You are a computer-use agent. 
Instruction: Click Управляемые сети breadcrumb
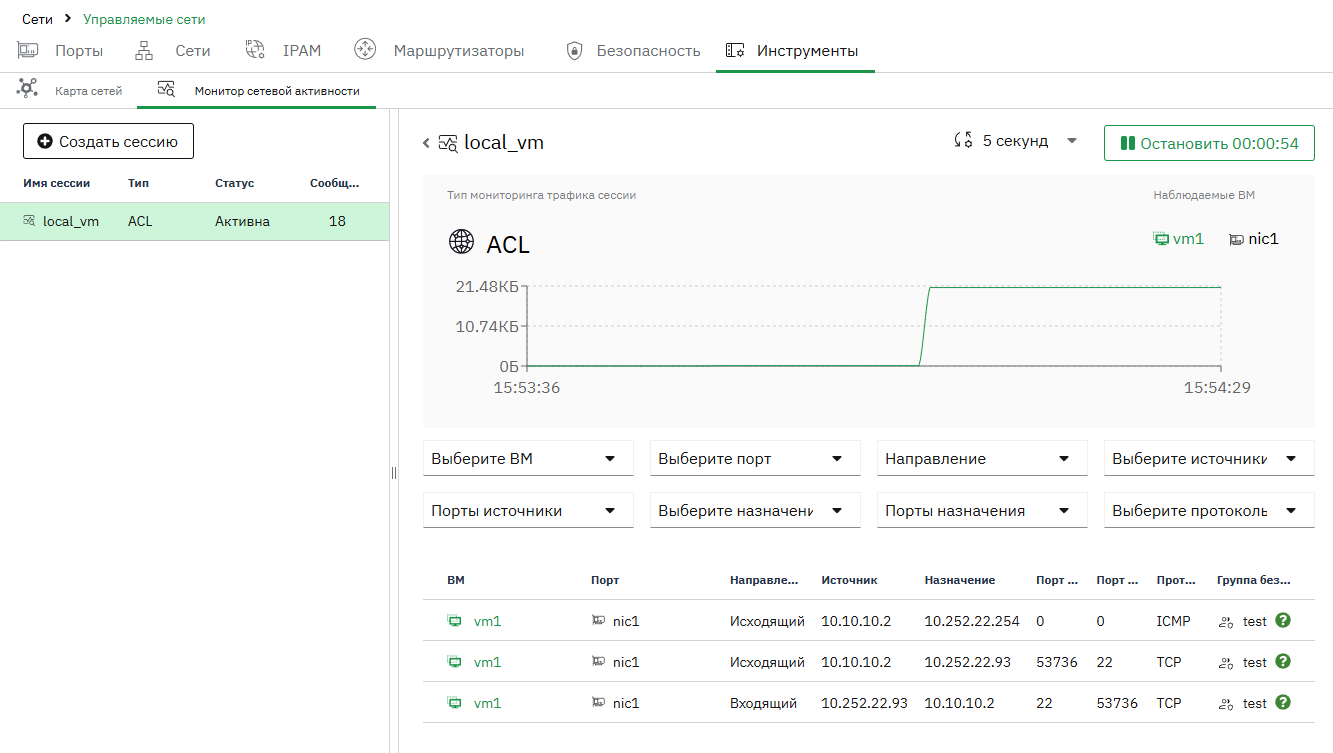tap(144, 19)
